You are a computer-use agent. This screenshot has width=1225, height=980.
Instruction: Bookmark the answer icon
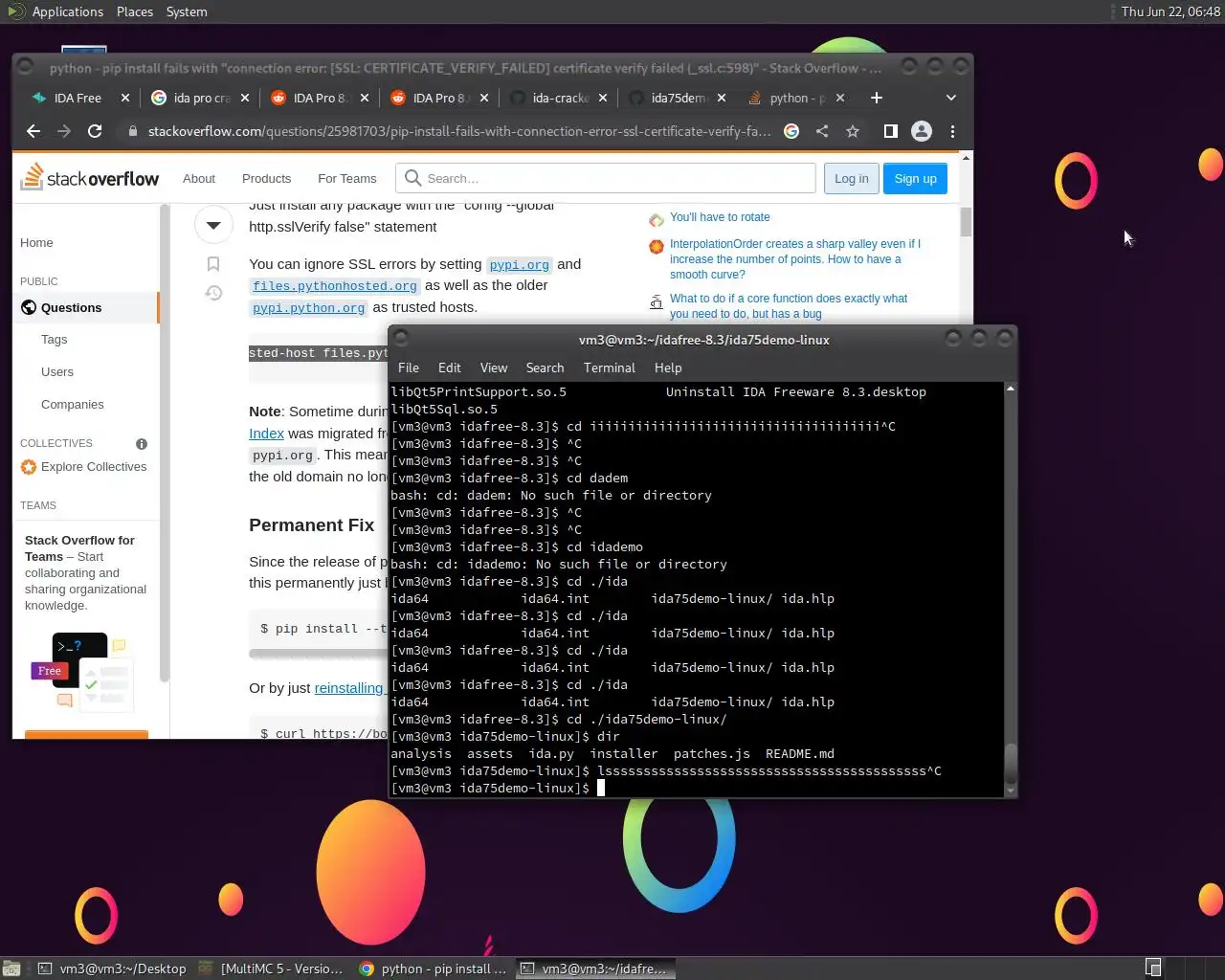pyautogui.click(x=213, y=264)
